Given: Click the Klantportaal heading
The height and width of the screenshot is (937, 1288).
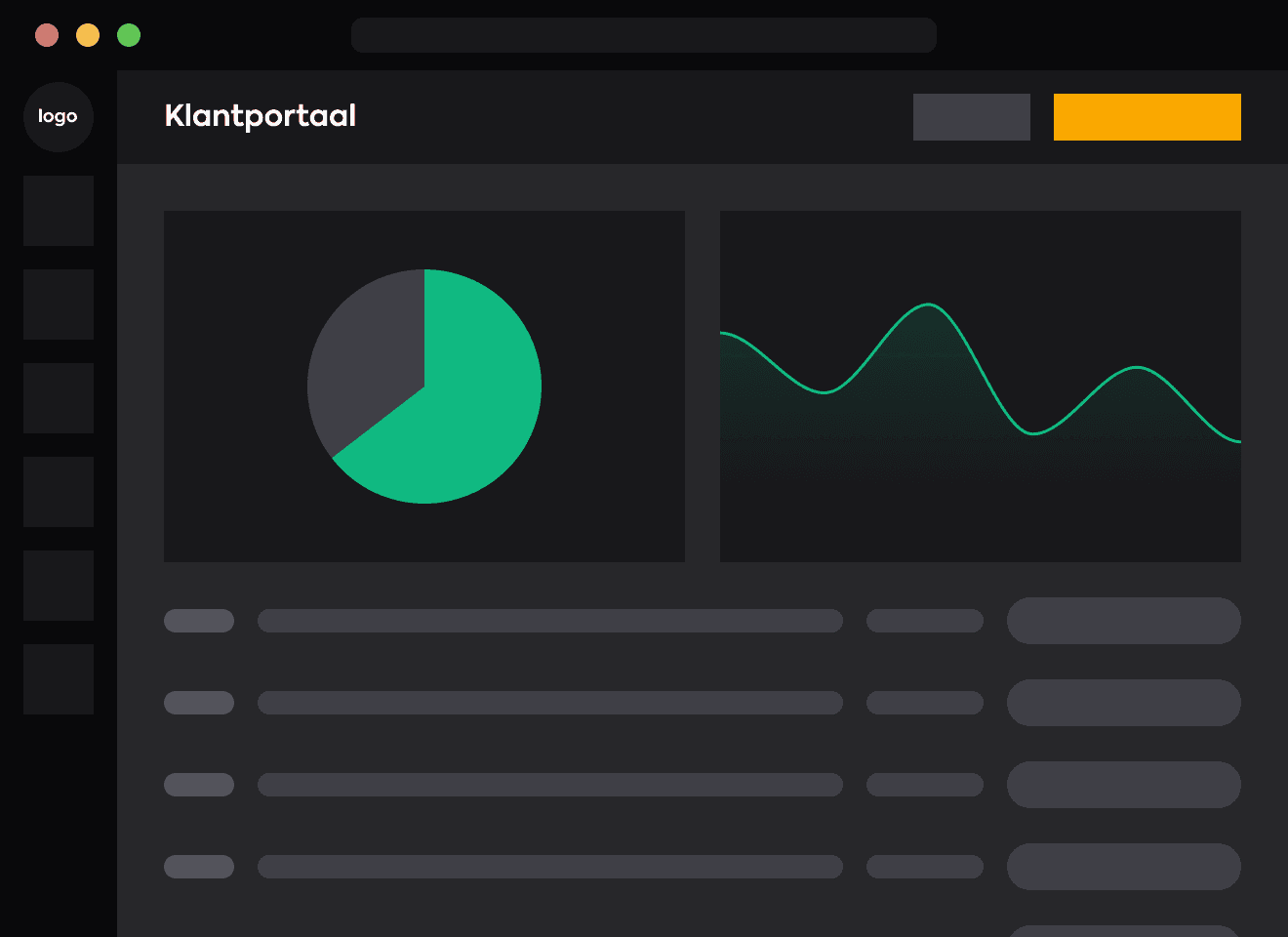Looking at the screenshot, I should [x=261, y=116].
